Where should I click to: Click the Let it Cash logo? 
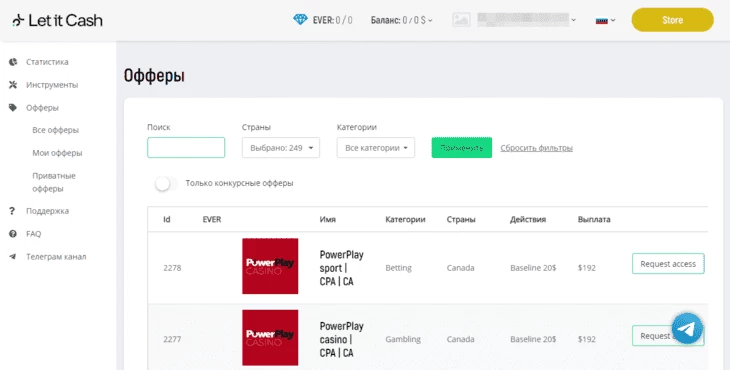[57, 20]
